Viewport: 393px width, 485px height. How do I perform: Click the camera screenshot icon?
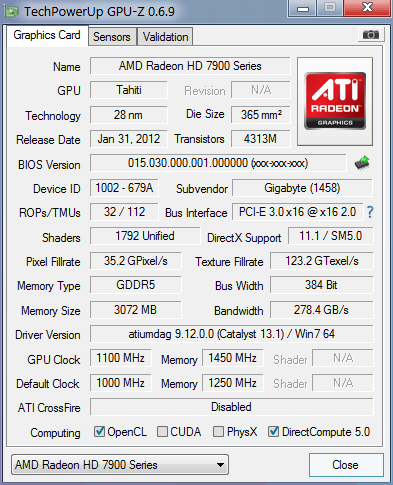[371, 34]
